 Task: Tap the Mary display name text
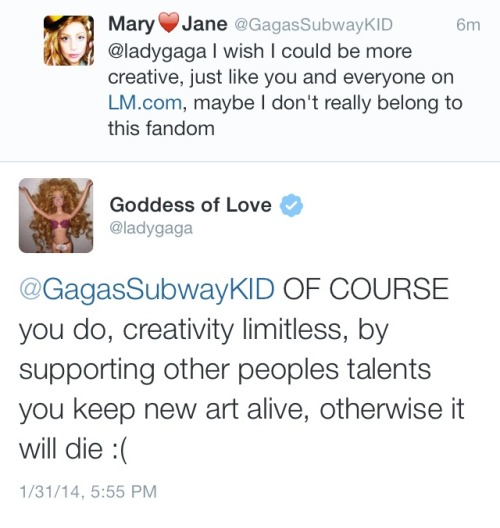131,25
